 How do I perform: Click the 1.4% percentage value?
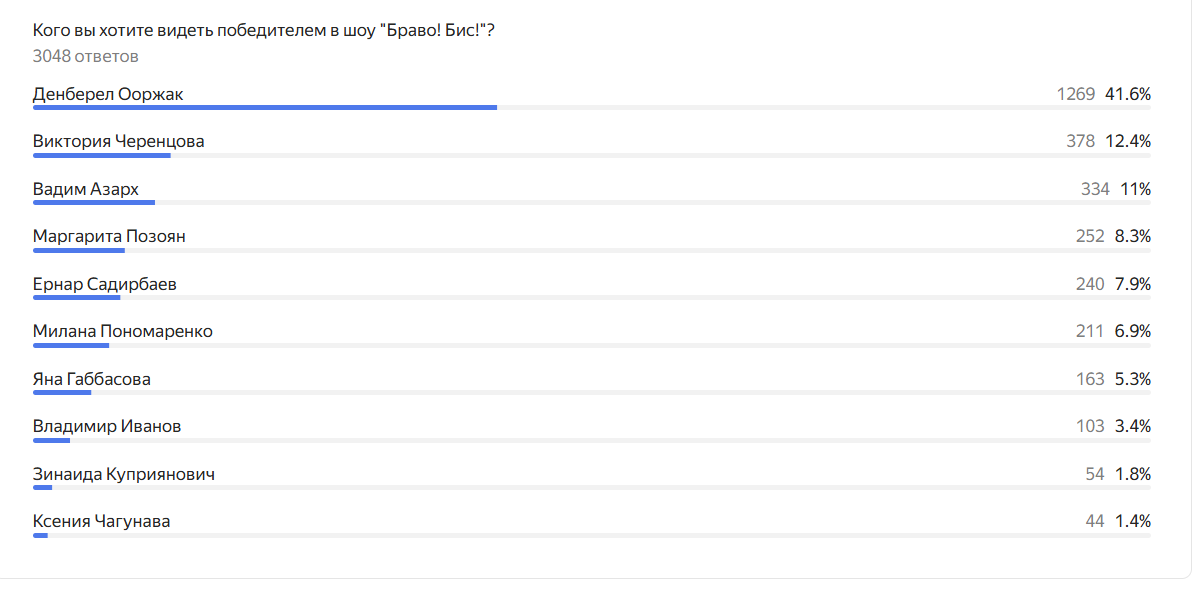click(1133, 521)
